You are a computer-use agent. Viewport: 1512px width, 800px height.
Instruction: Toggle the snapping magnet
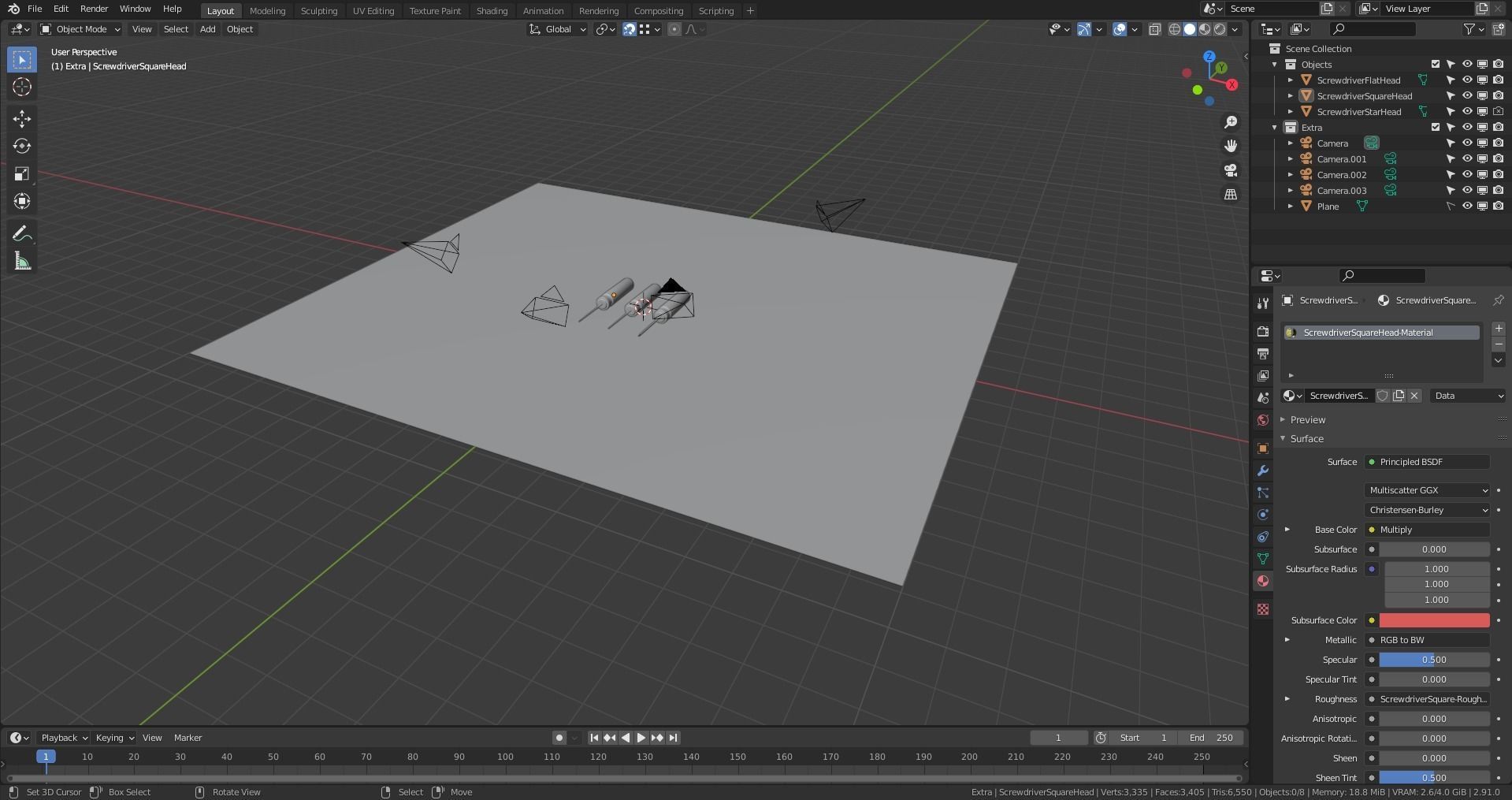click(x=629, y=29)
